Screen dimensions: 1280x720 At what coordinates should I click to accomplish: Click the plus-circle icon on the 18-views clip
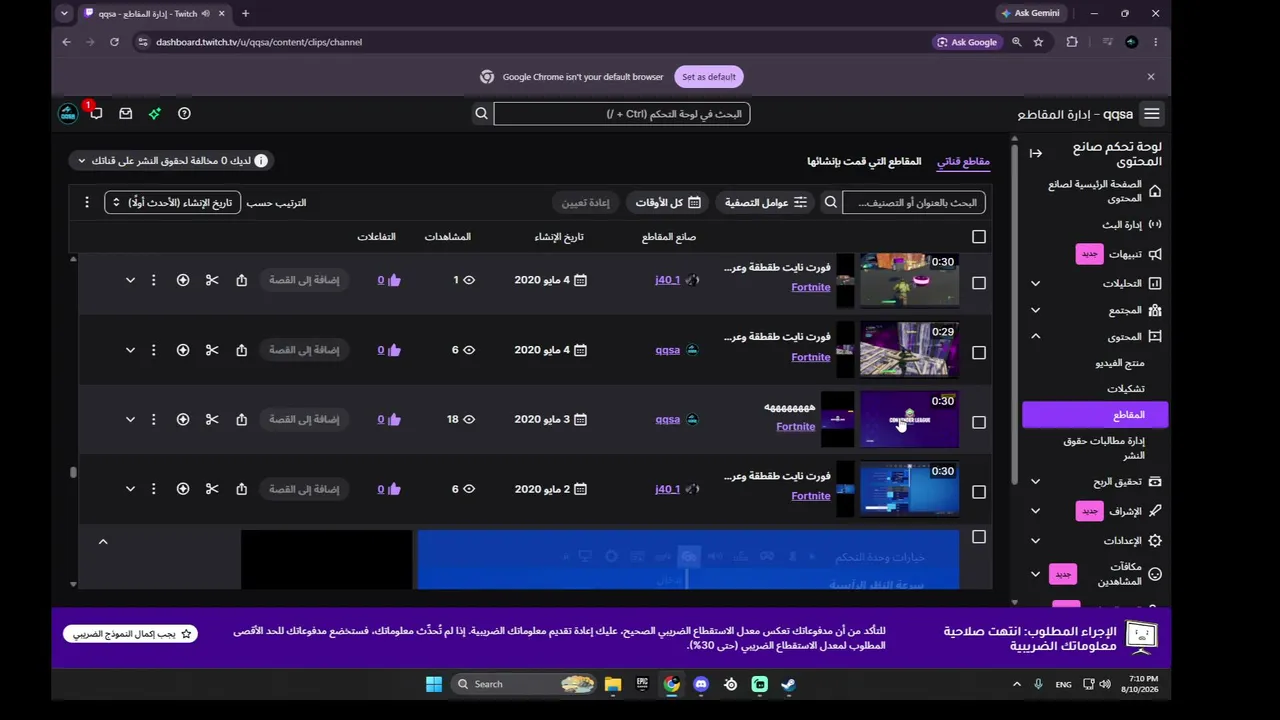[183, 419]
